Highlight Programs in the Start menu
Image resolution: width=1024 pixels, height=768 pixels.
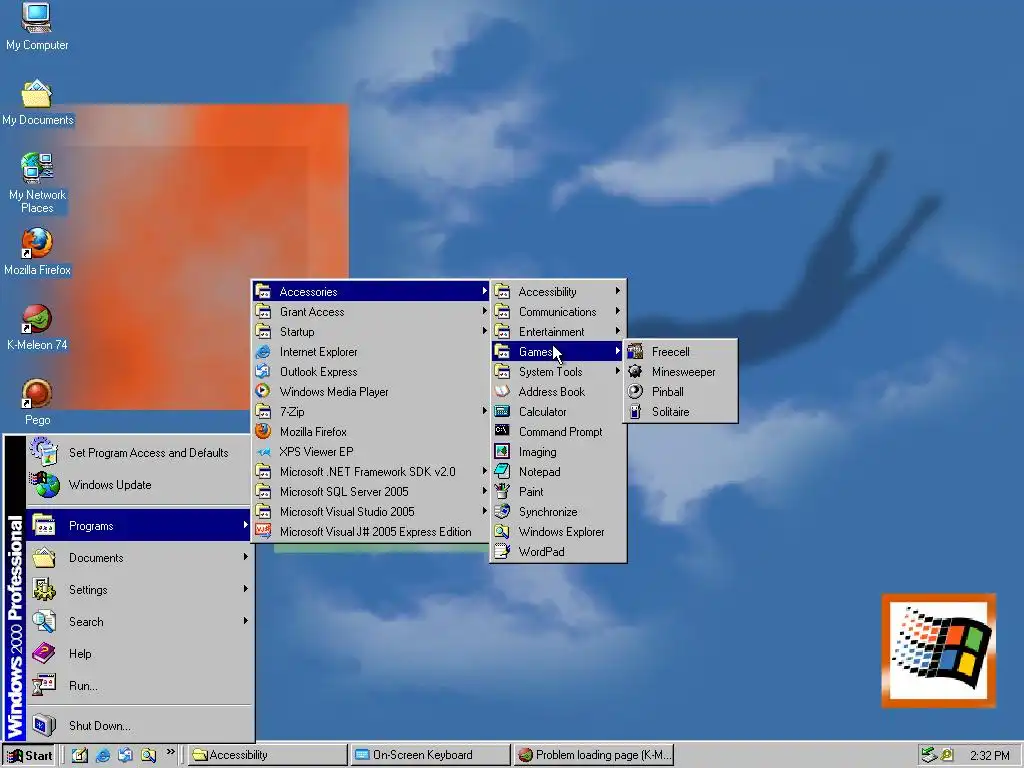pos(138,526)
